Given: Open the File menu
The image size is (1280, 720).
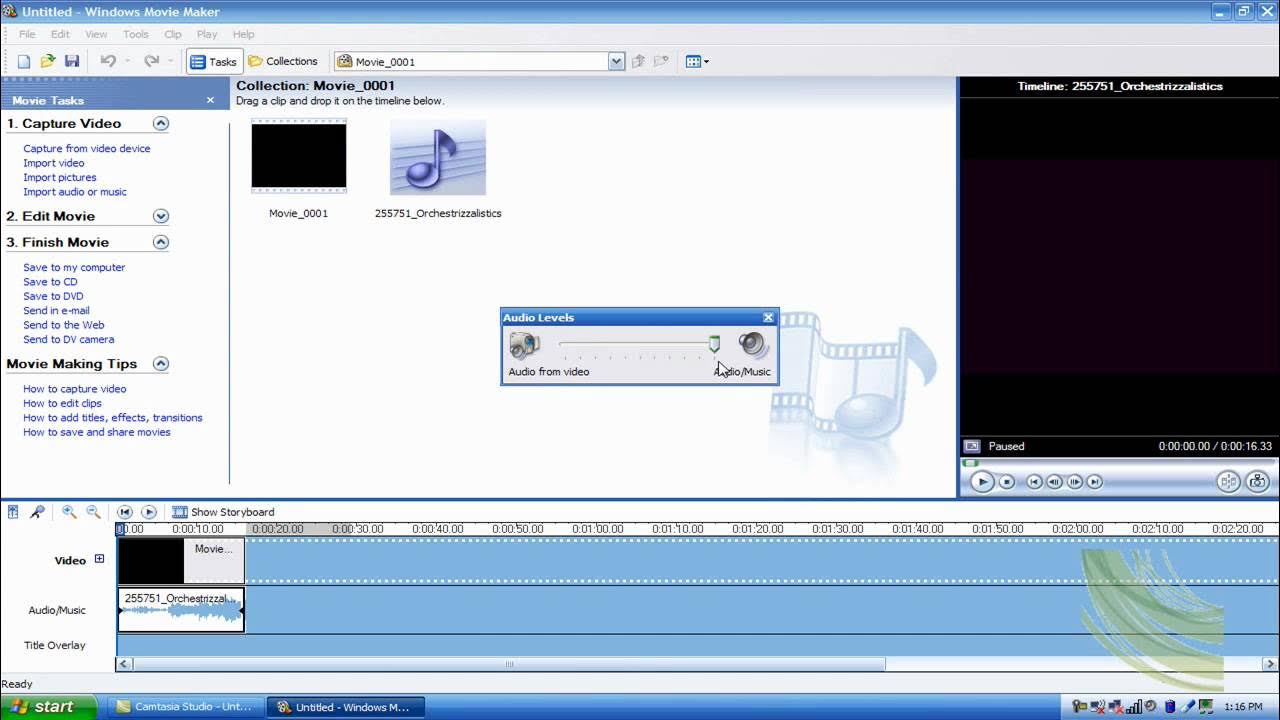Looking at the screenshot, I should pyautogui.click(x=27, y=34).
